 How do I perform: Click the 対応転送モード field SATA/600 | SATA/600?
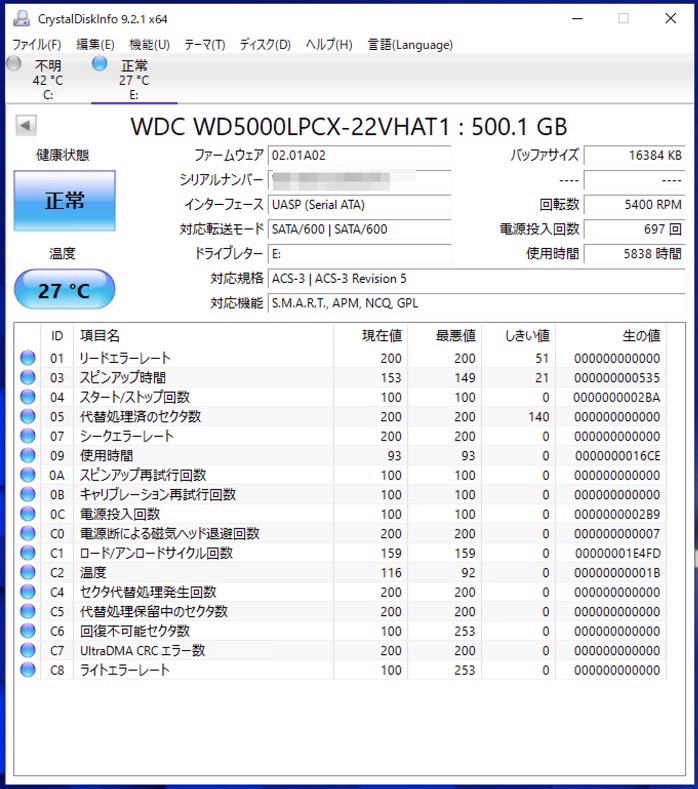(359, 229)
